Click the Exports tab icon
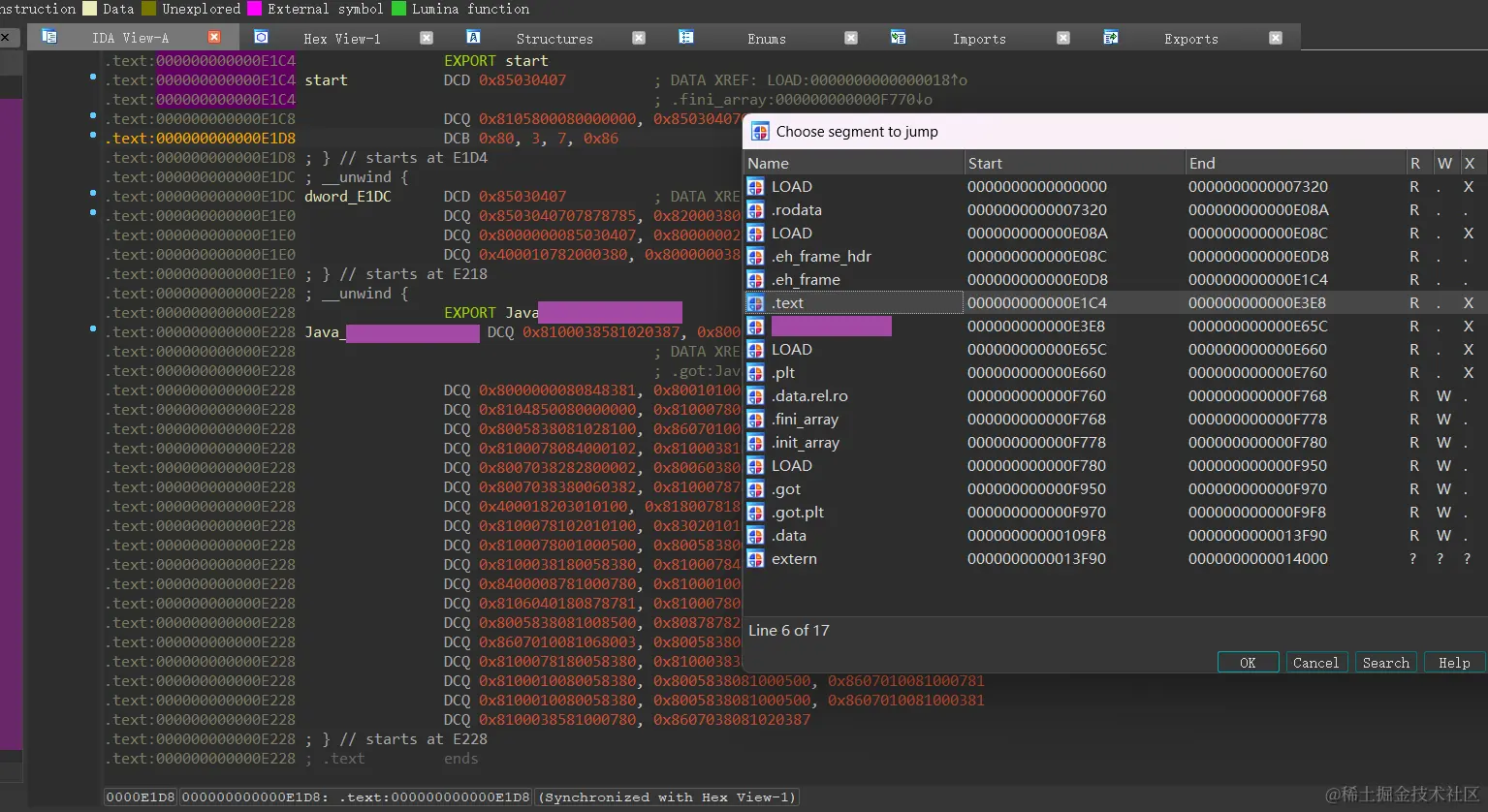The width and height of the screenshot is (1488, 812). click(x=1110, y=37)
